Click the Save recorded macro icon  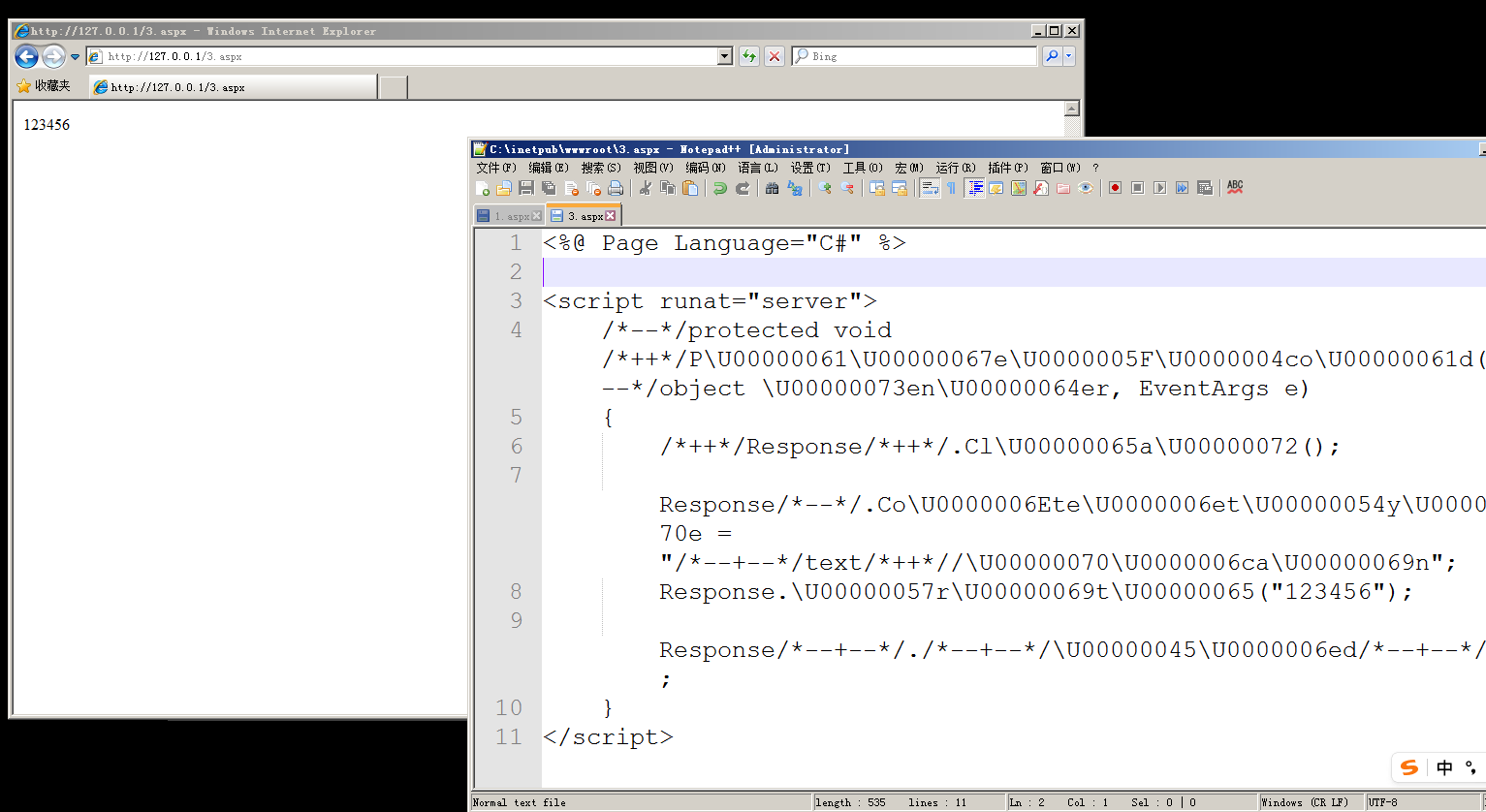(x=1205, y=188)
